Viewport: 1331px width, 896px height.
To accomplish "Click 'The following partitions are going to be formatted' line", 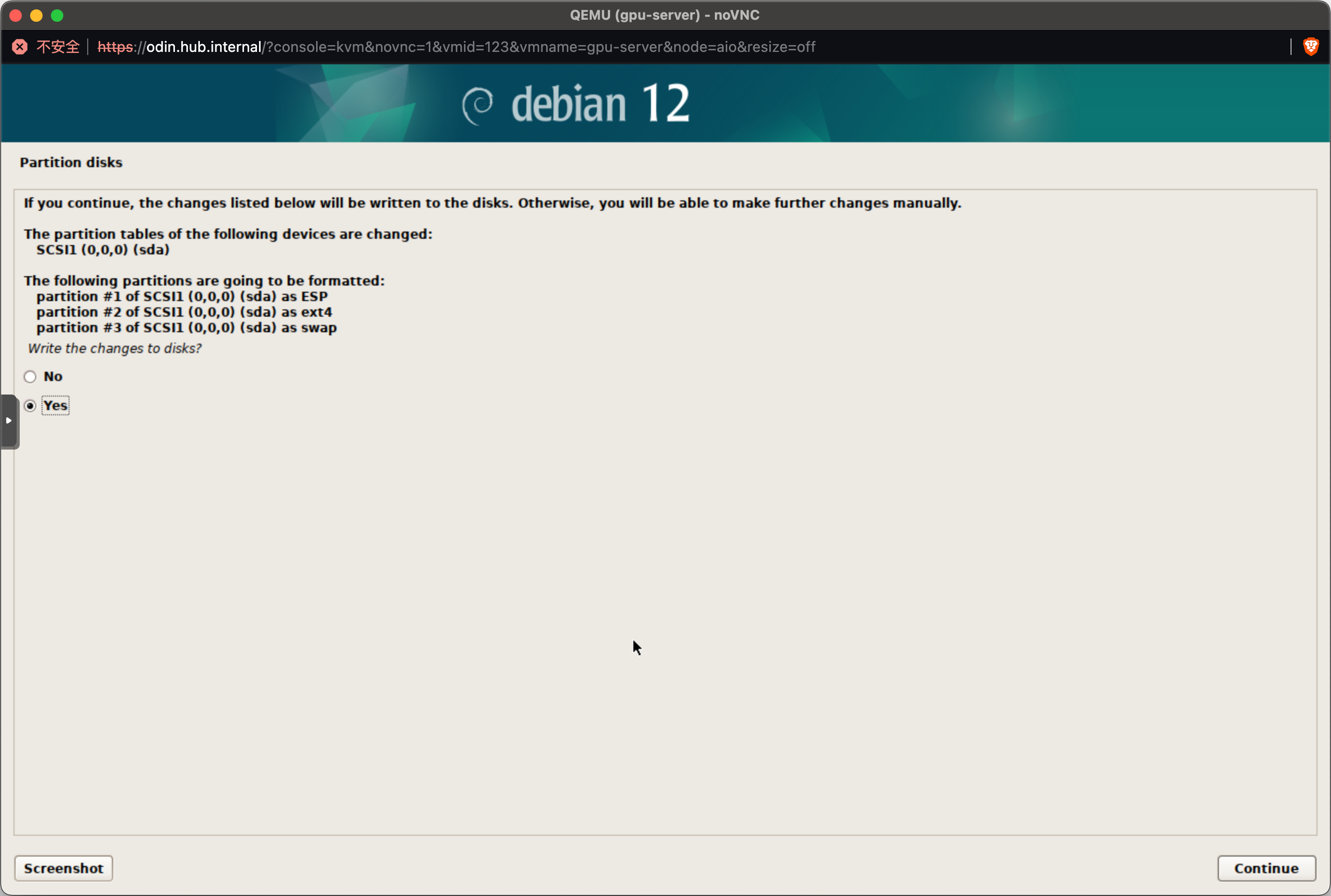I will 205,280.
